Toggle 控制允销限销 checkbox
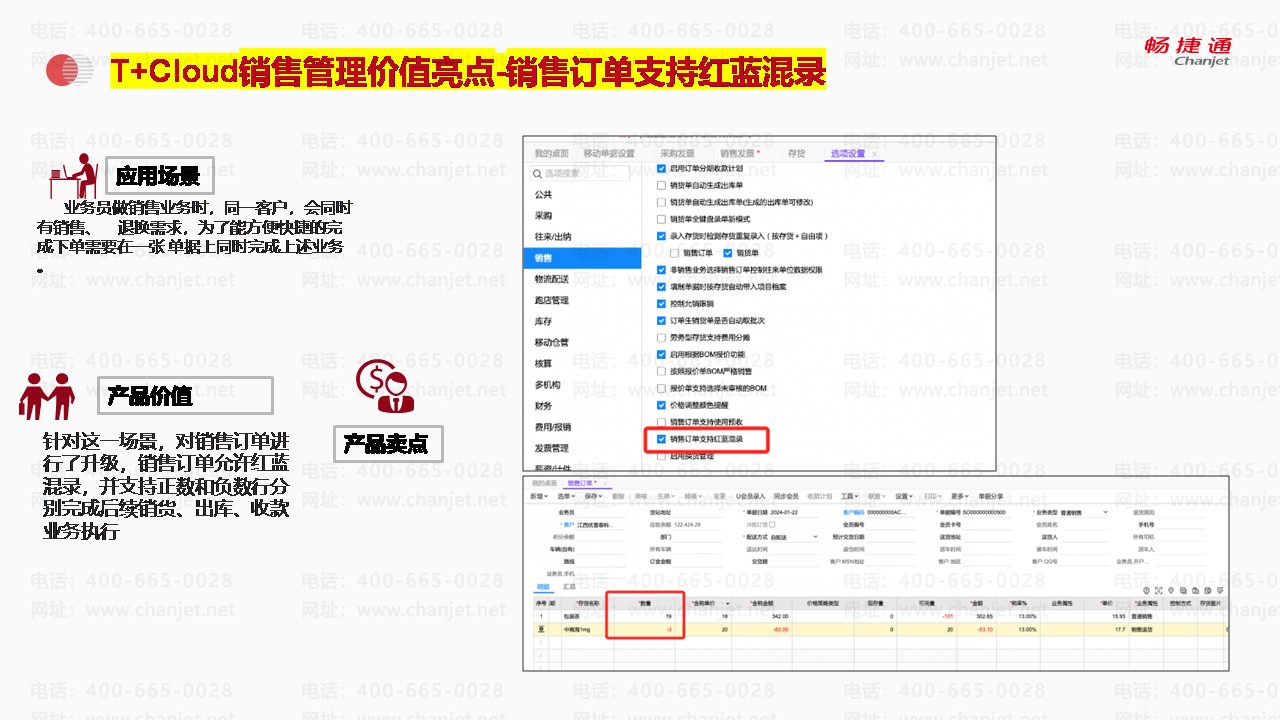1280x720 pixels. pyautogui.click(x=661, y=303)
